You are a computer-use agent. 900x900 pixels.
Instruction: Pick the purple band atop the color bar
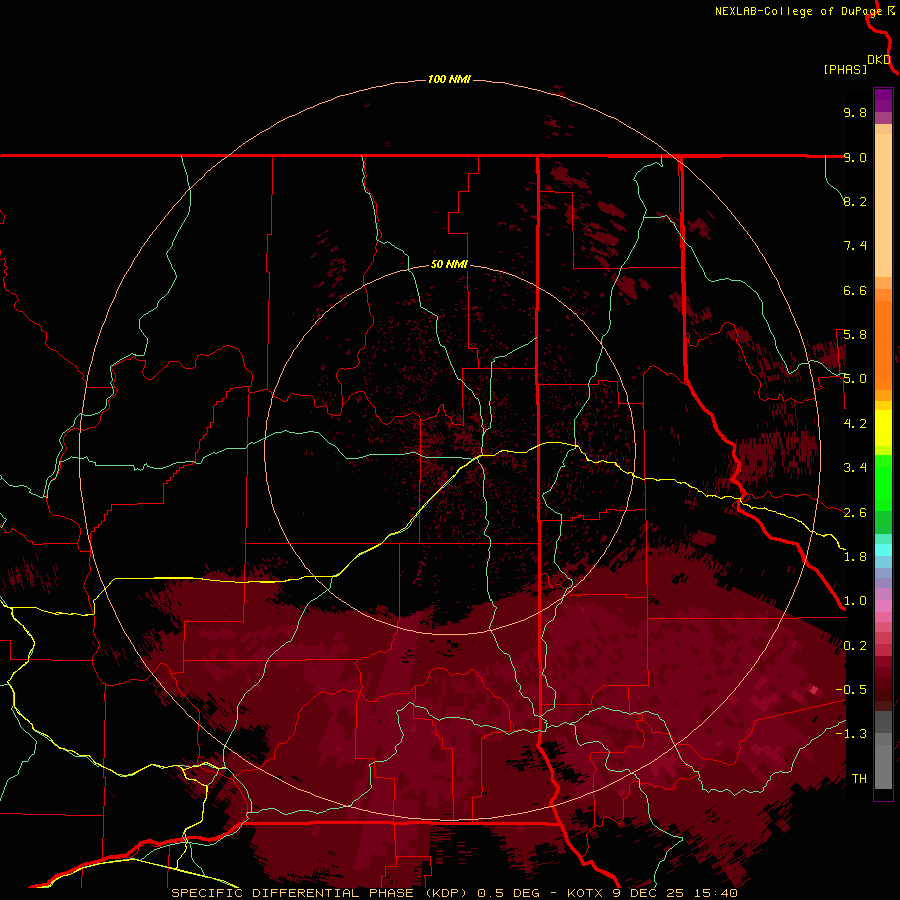883,100
